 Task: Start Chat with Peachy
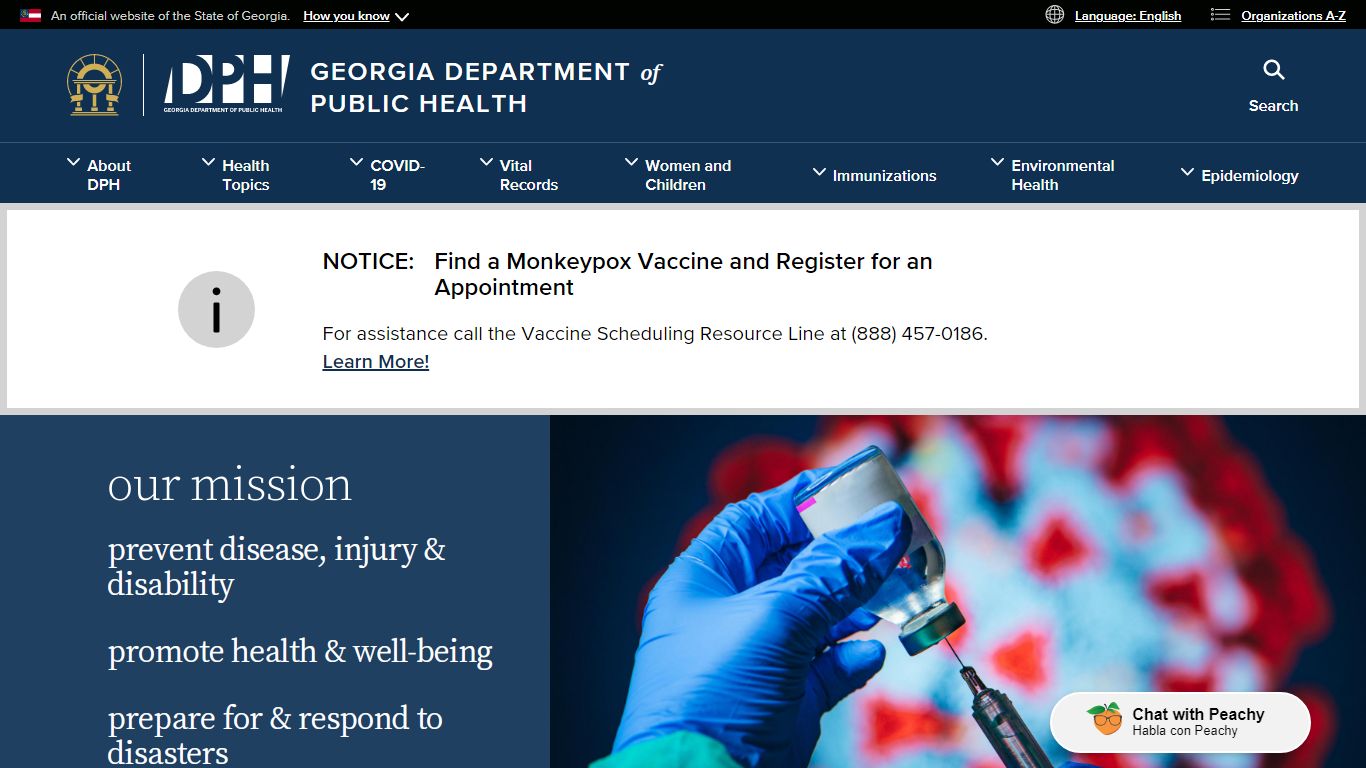coord(1180,722)
